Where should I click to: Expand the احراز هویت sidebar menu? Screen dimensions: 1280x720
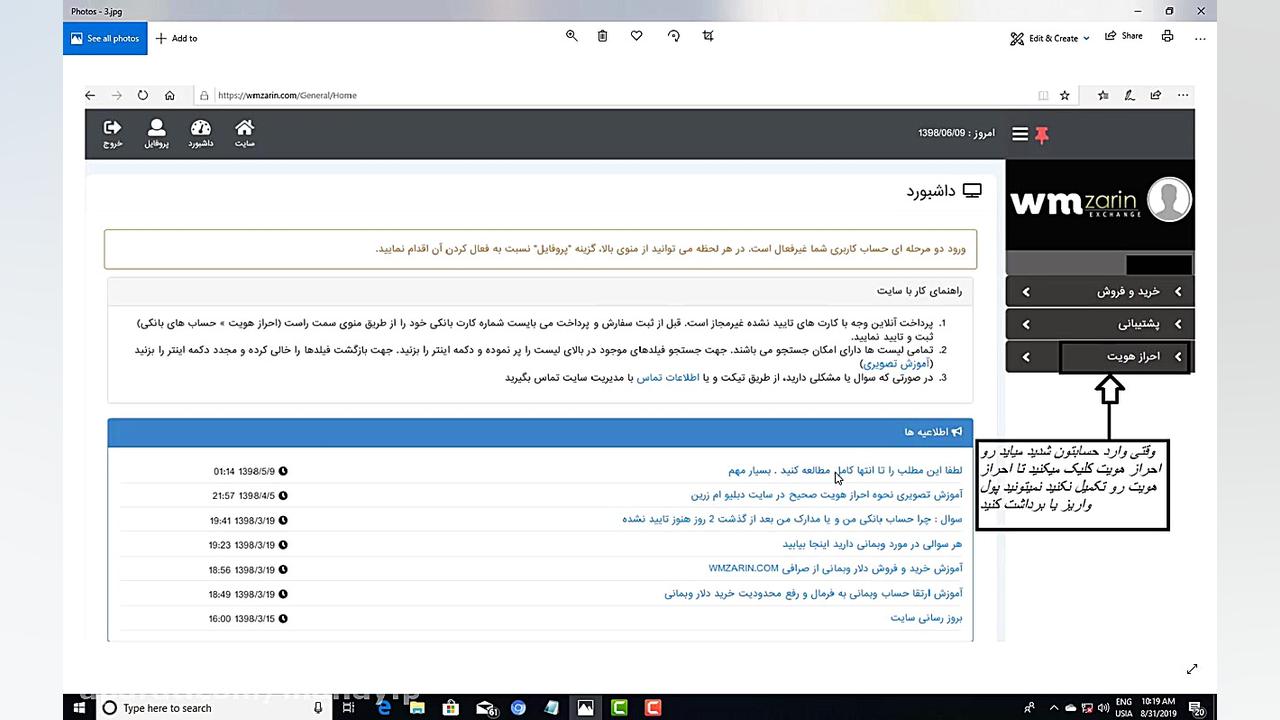[x=1100, y=357]
